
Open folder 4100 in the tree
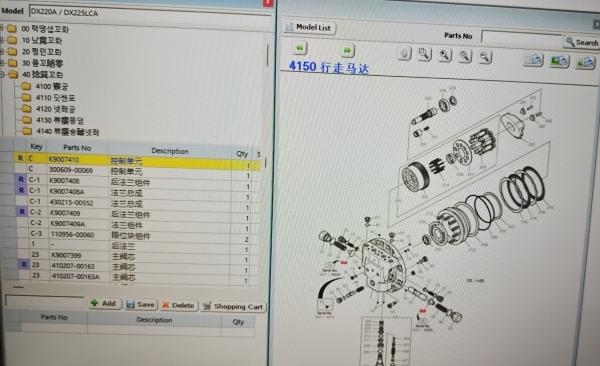coord(52,87)
